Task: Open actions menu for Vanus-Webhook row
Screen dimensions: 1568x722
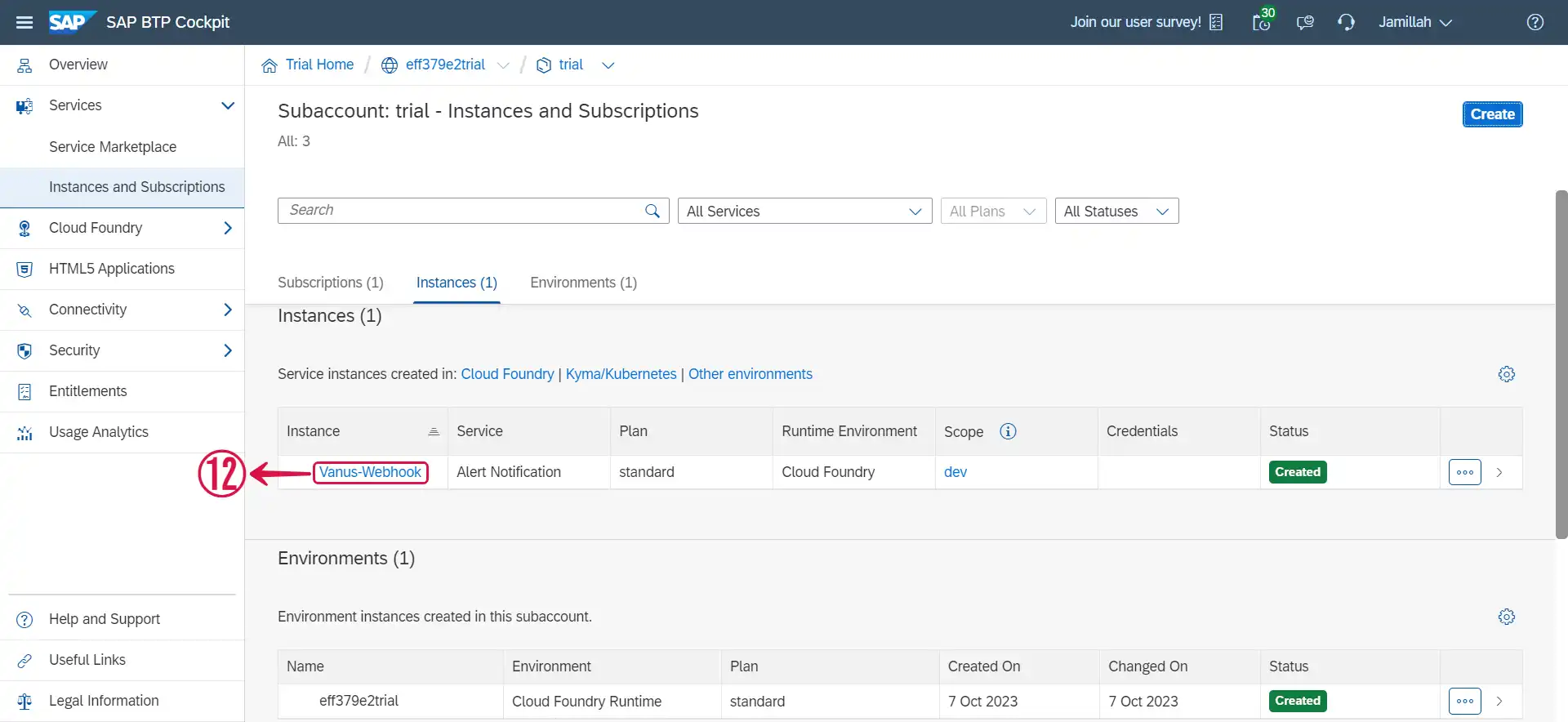Action: 1465,472
